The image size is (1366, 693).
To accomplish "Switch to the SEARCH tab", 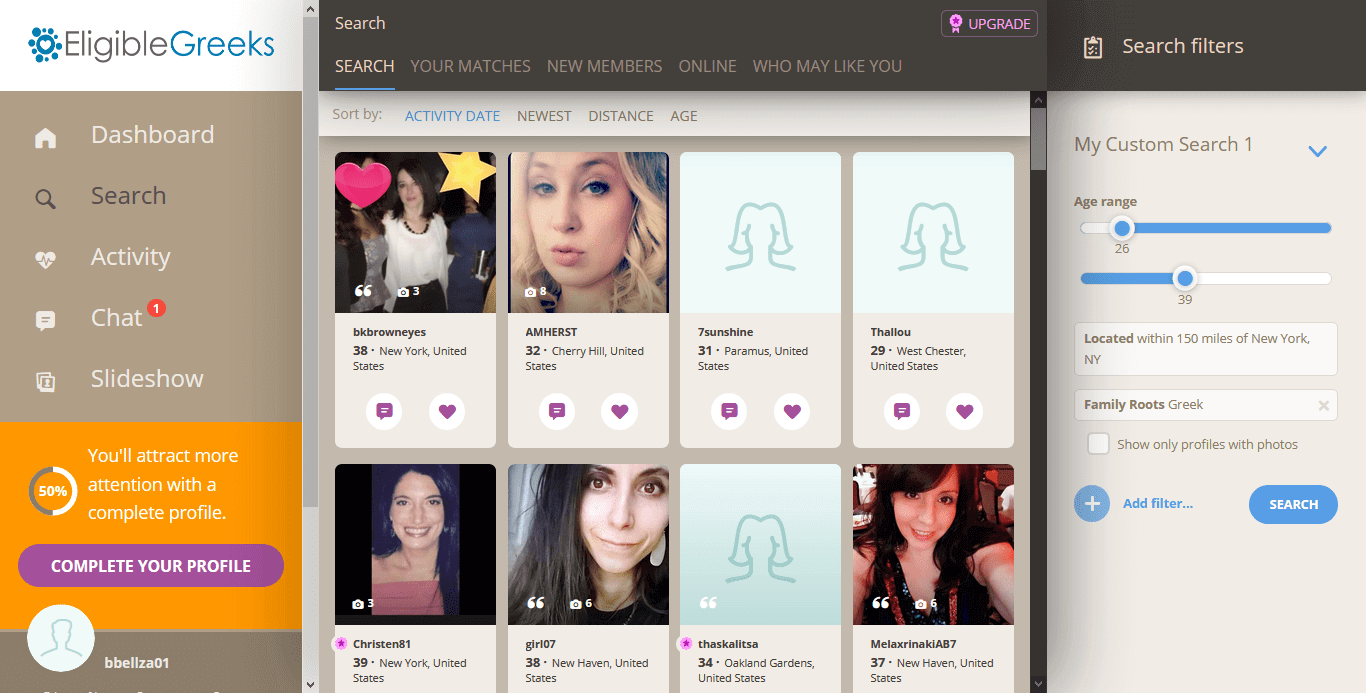I will (x=364, y=66).
